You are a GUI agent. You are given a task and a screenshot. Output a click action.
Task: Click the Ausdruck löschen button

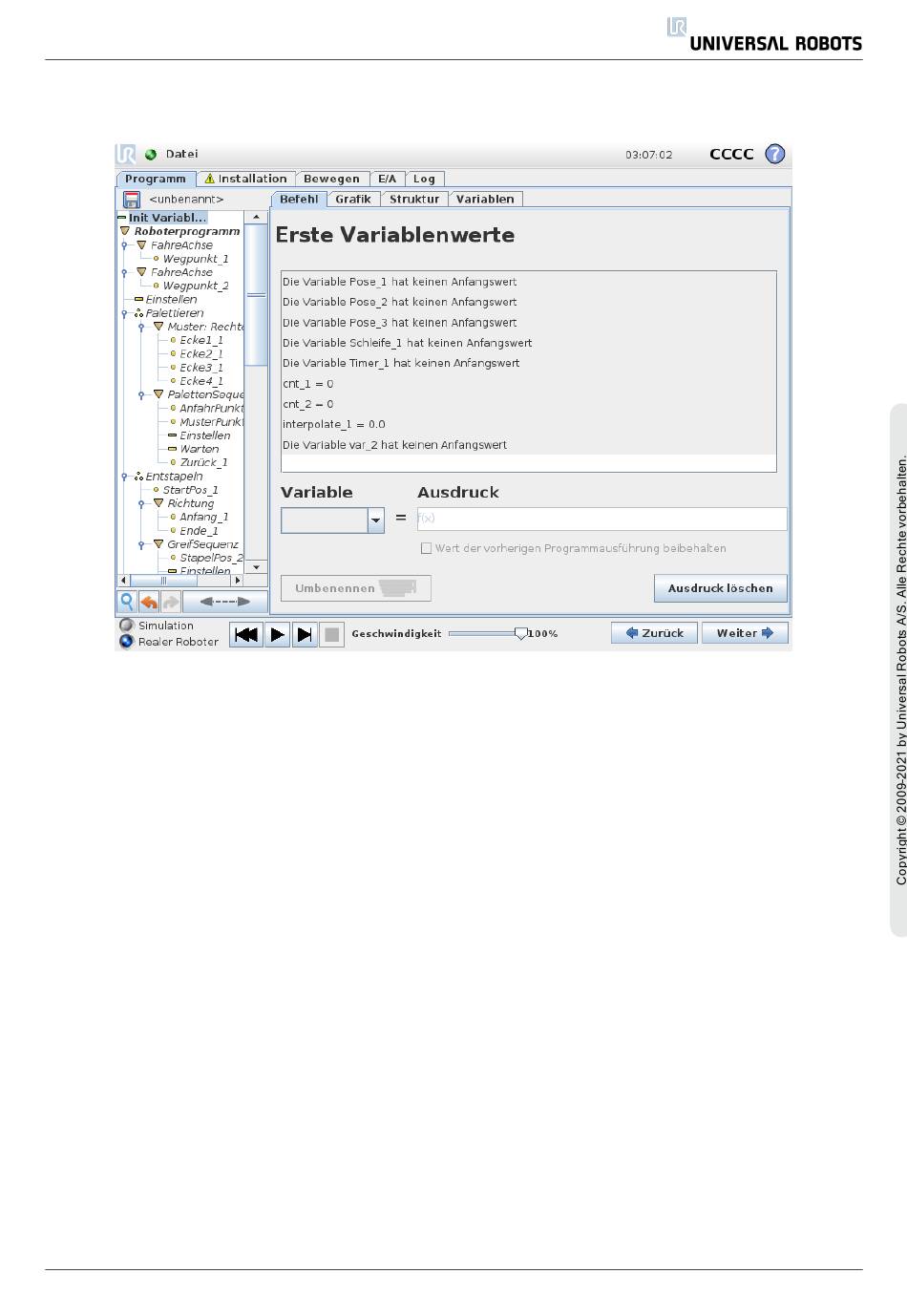tap(721, 588)
